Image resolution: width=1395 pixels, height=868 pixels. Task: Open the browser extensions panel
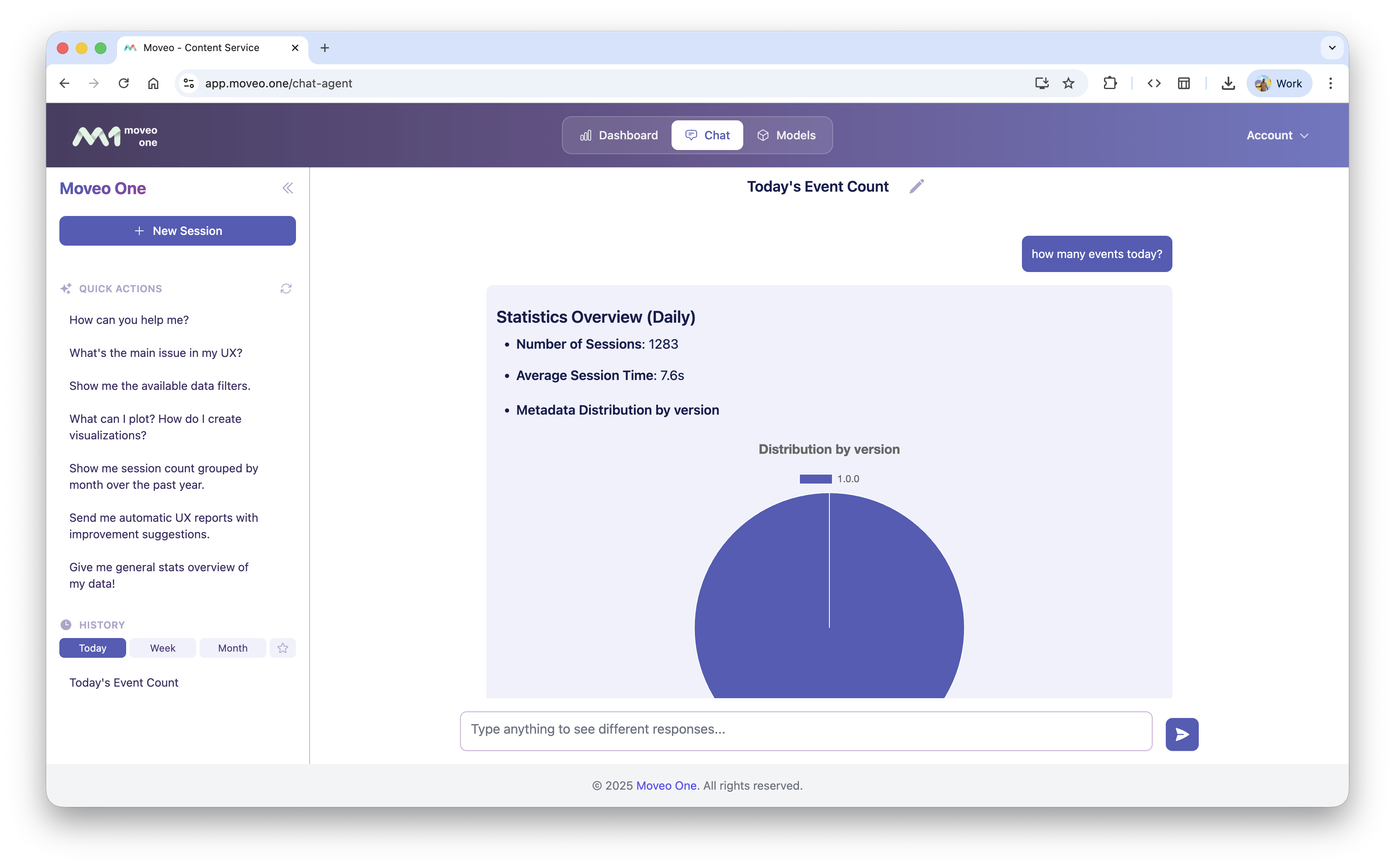(x=1110, y=83)
